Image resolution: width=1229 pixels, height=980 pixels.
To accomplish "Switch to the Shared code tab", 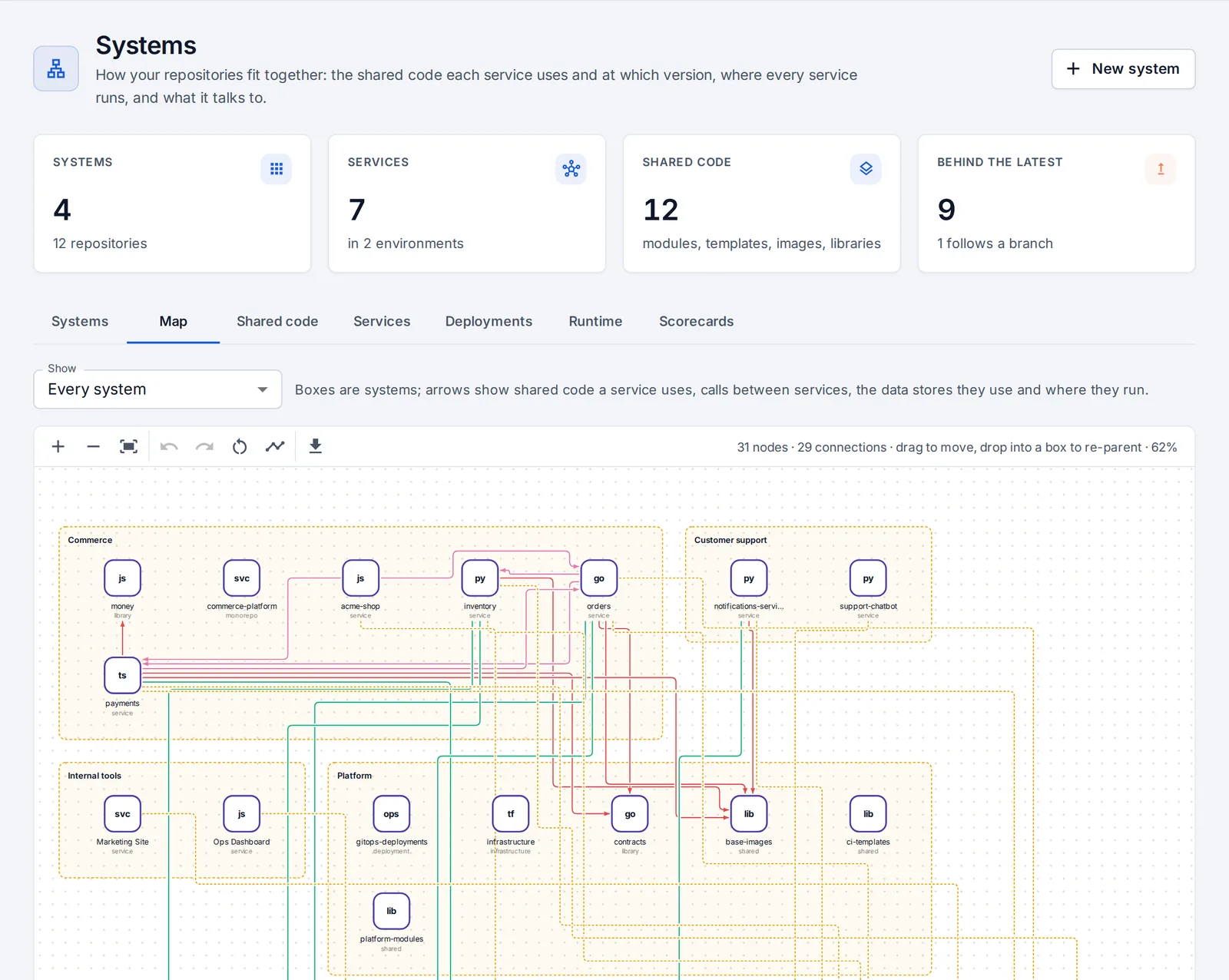I will tap(277, 322).
